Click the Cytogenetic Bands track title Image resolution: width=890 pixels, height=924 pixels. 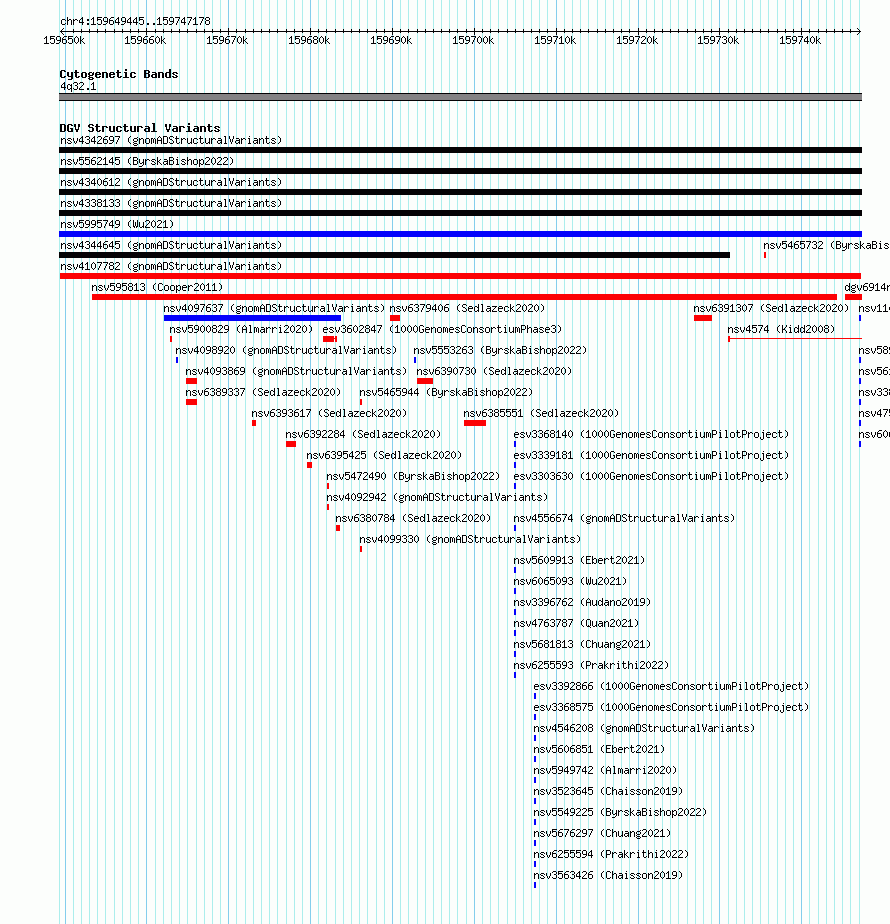click(x=118, y=74)
